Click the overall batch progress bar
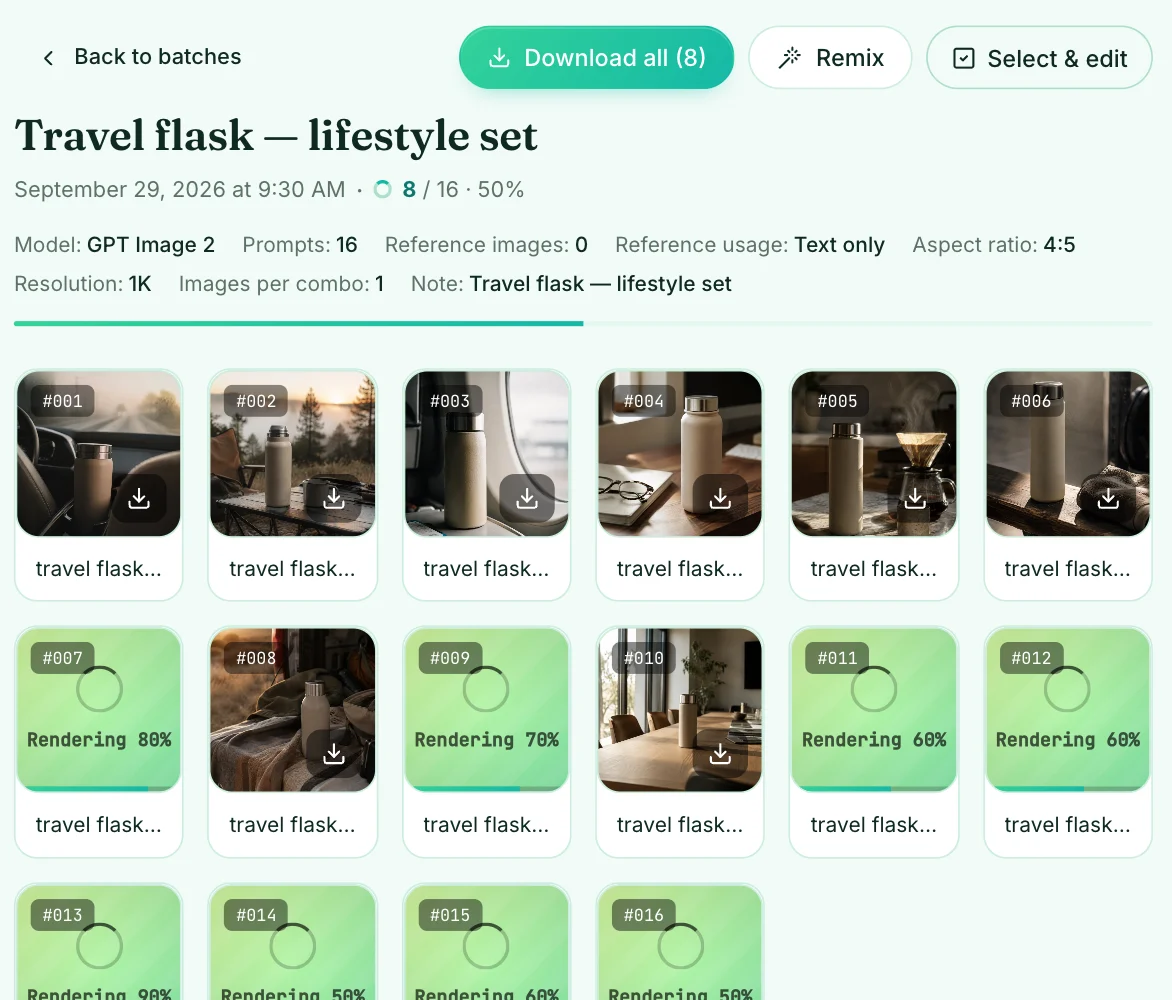 click(x=583, y=324)
